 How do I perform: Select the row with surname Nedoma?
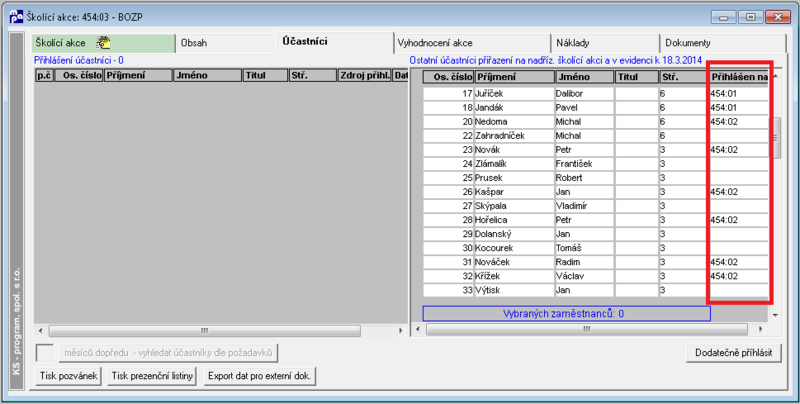point(595,122)
